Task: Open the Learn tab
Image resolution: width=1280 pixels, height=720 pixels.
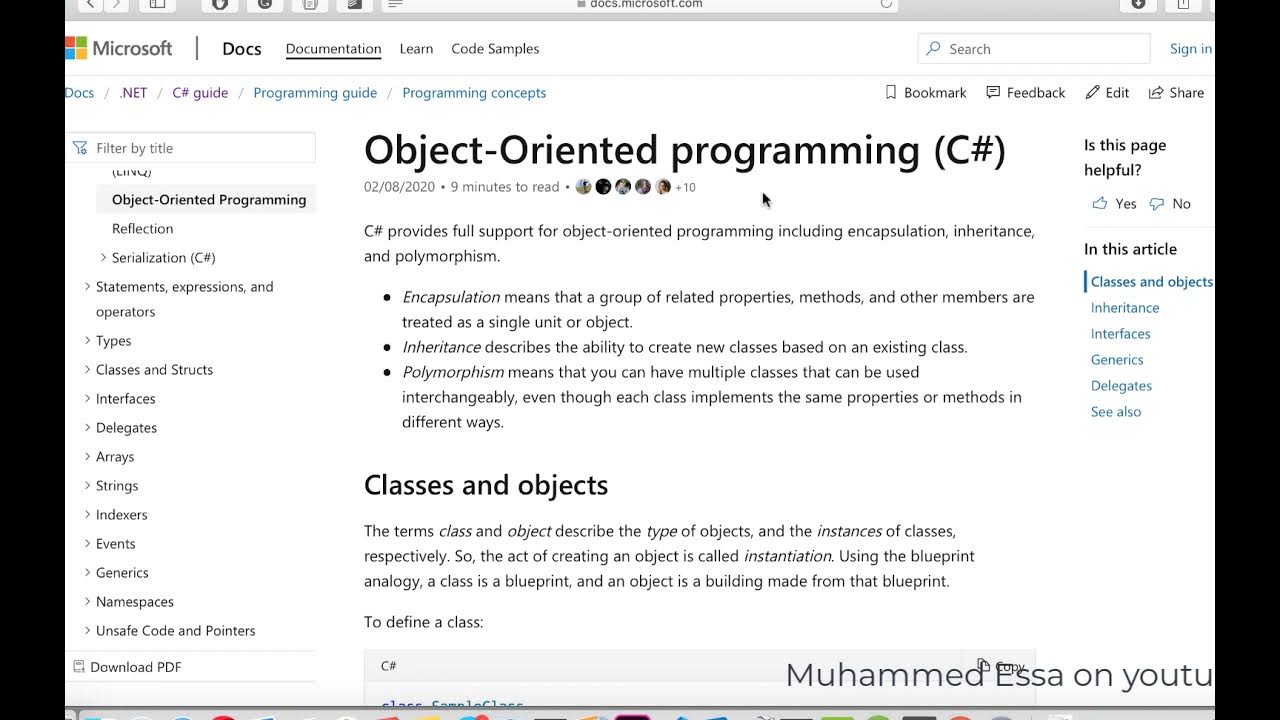Action: click(416, 48)
